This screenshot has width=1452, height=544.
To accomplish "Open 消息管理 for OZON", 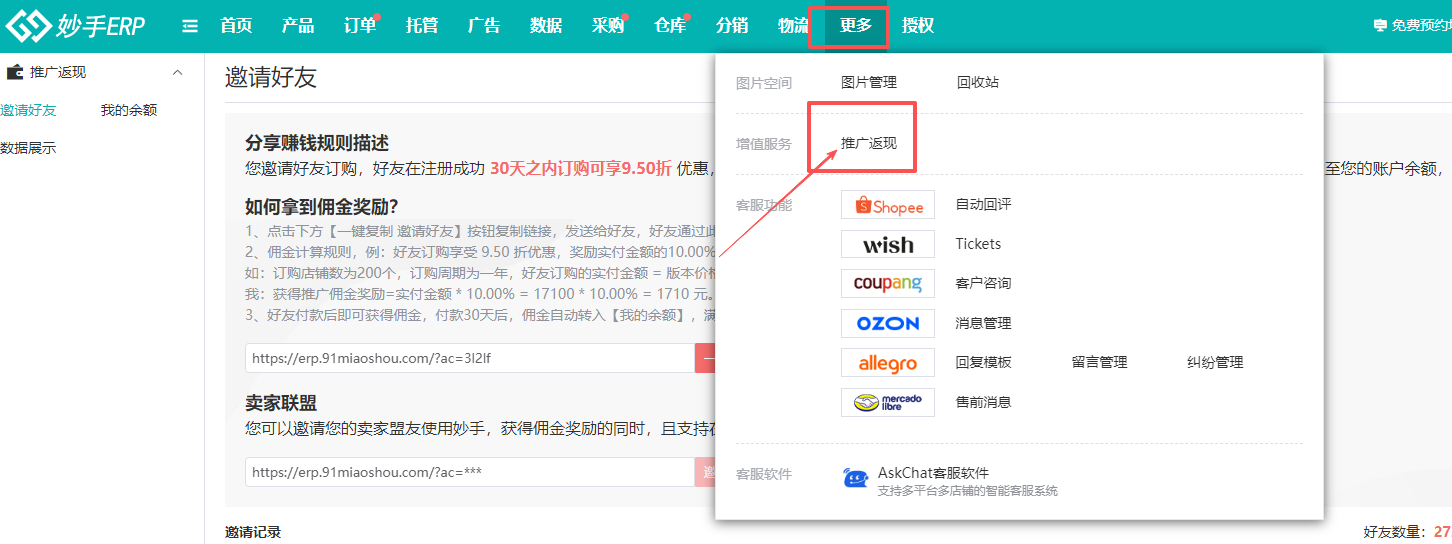I will click(984, 323).
